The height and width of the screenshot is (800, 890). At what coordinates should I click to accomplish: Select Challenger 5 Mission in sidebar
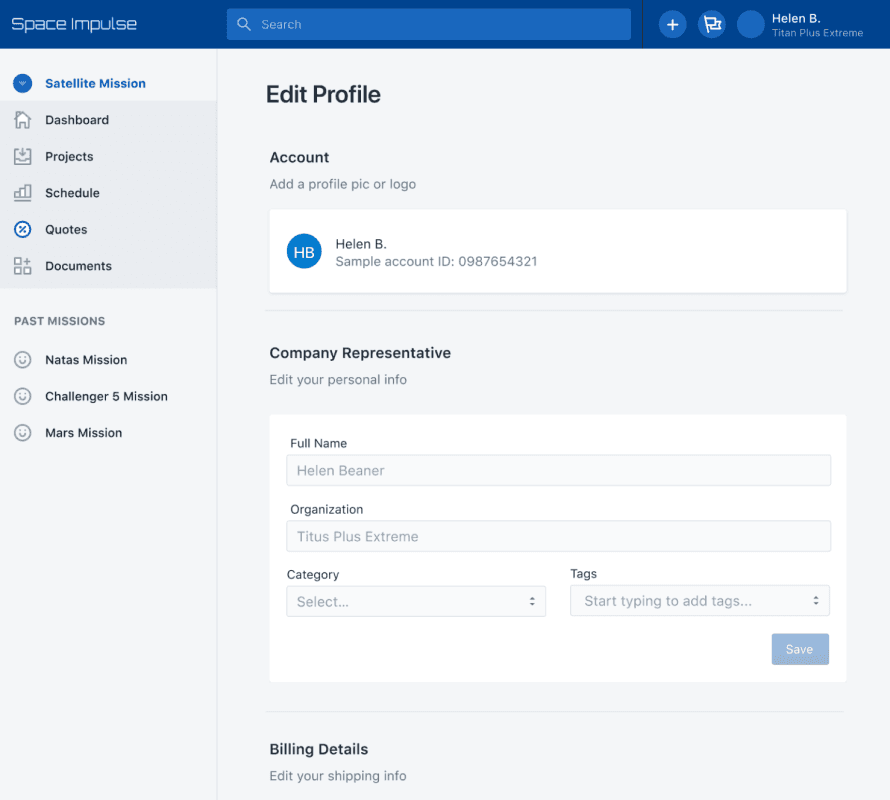click(x=106, y=397)
